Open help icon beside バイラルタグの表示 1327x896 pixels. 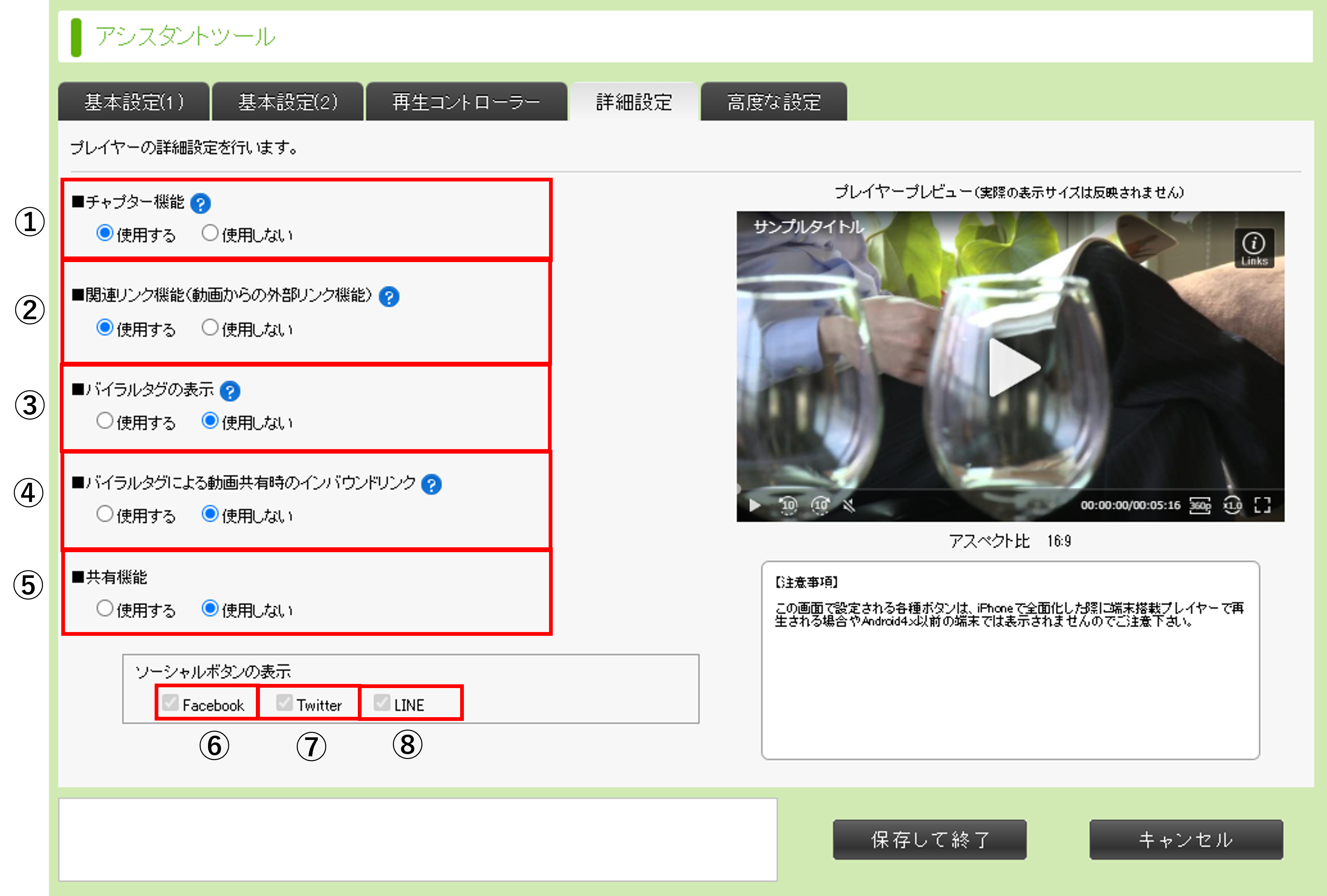click(230, 391)
